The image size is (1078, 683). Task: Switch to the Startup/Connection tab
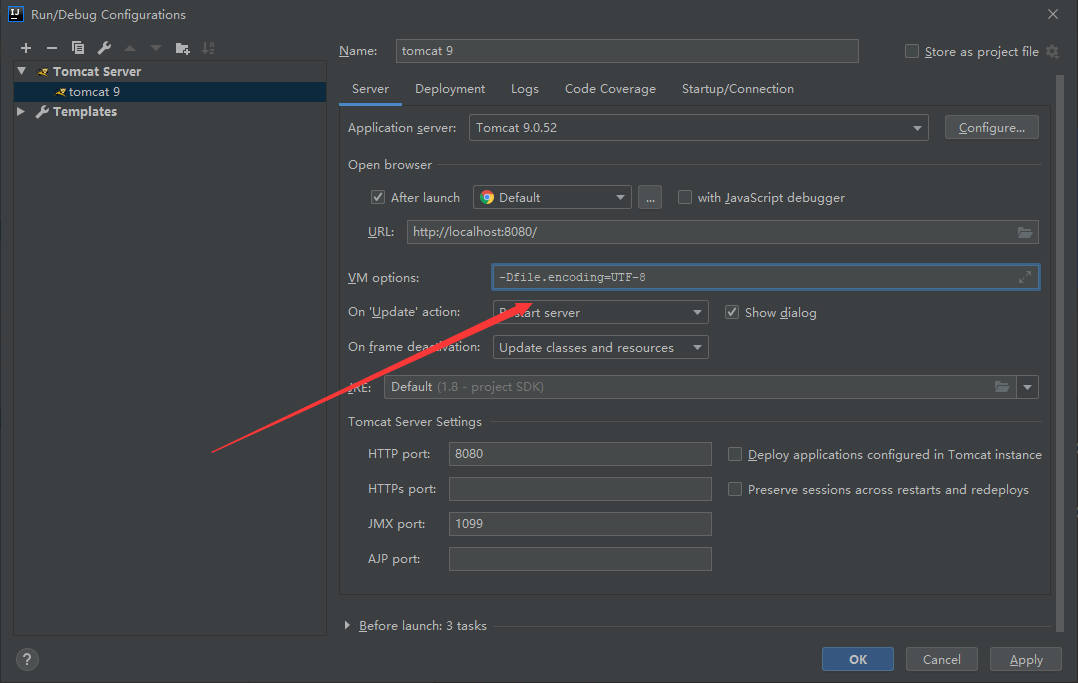738,89
